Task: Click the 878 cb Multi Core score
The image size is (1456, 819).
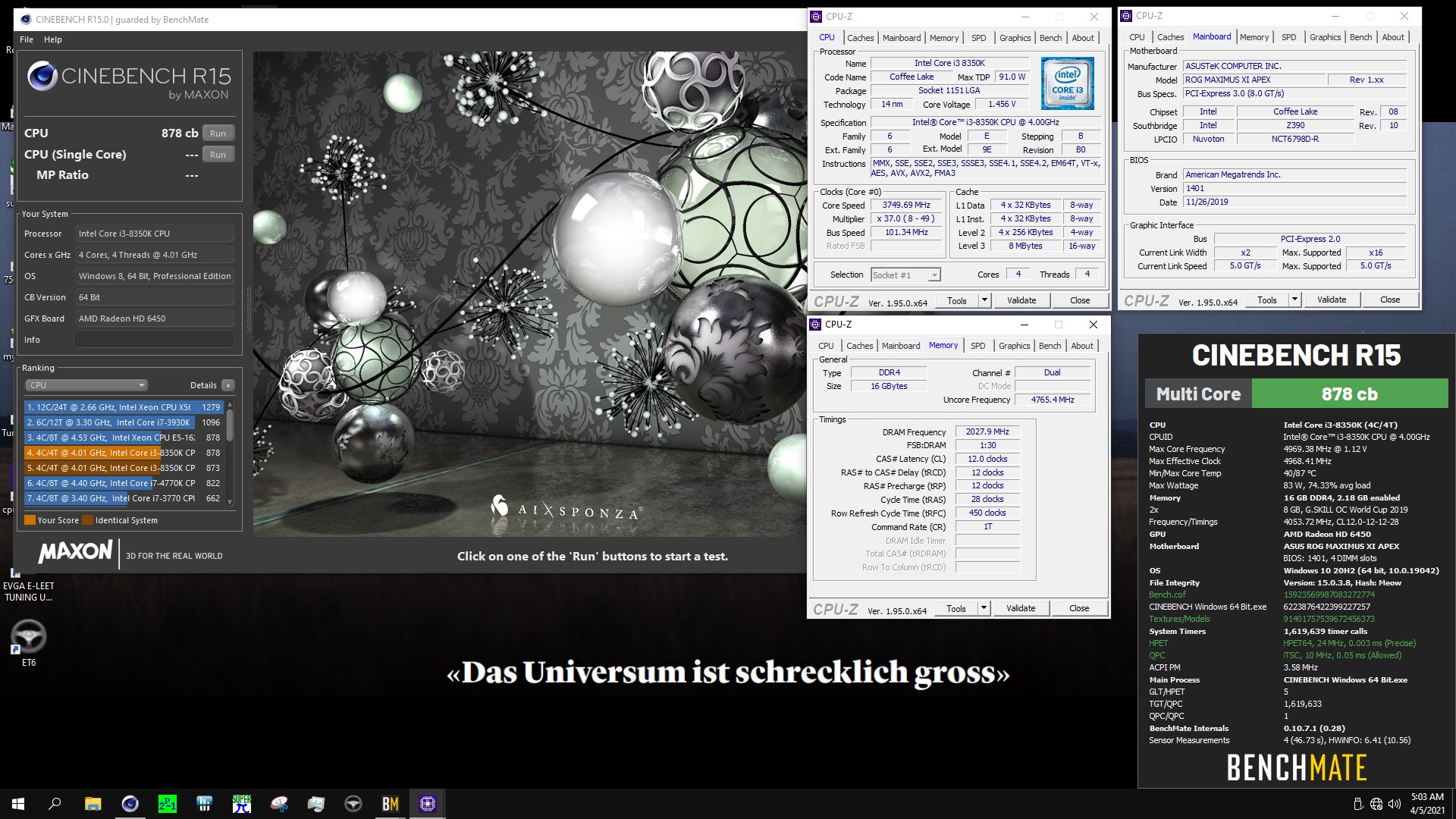Action: [1349, 394]
